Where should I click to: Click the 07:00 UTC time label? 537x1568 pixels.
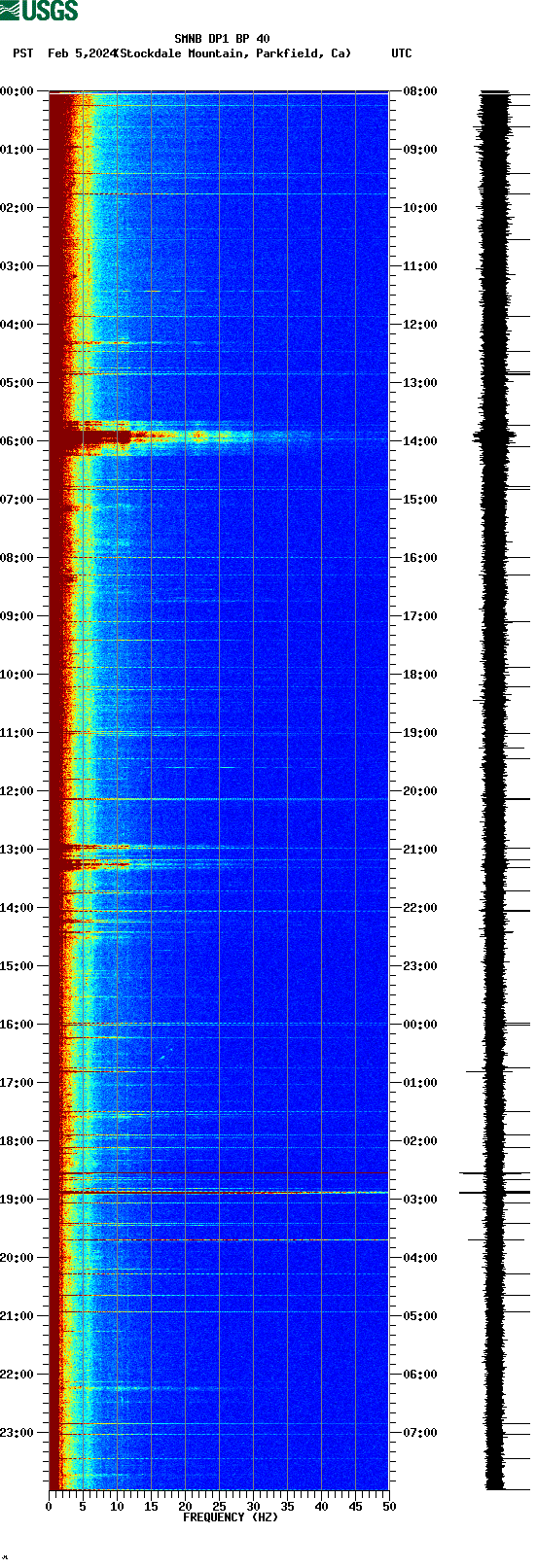click(x=419, y=1433)
